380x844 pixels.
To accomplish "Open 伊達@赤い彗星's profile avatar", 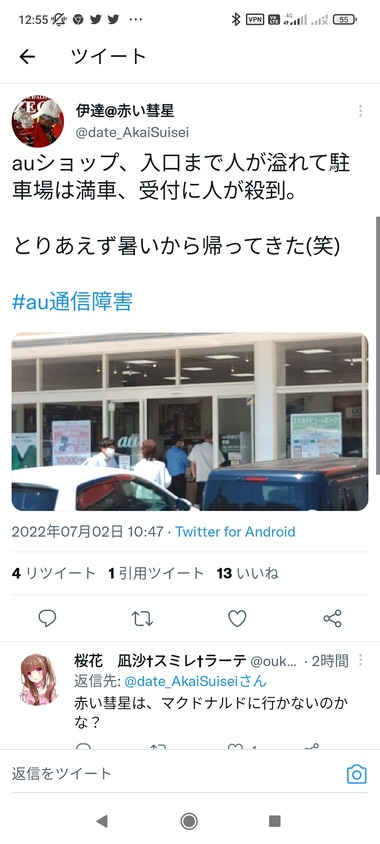I will (38, 122).
